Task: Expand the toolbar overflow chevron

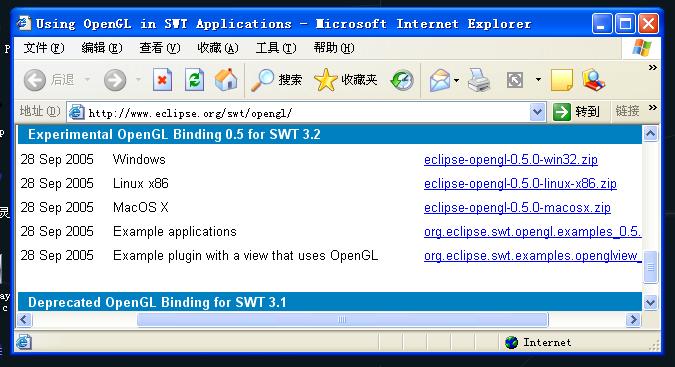Action: pos(653,68)
